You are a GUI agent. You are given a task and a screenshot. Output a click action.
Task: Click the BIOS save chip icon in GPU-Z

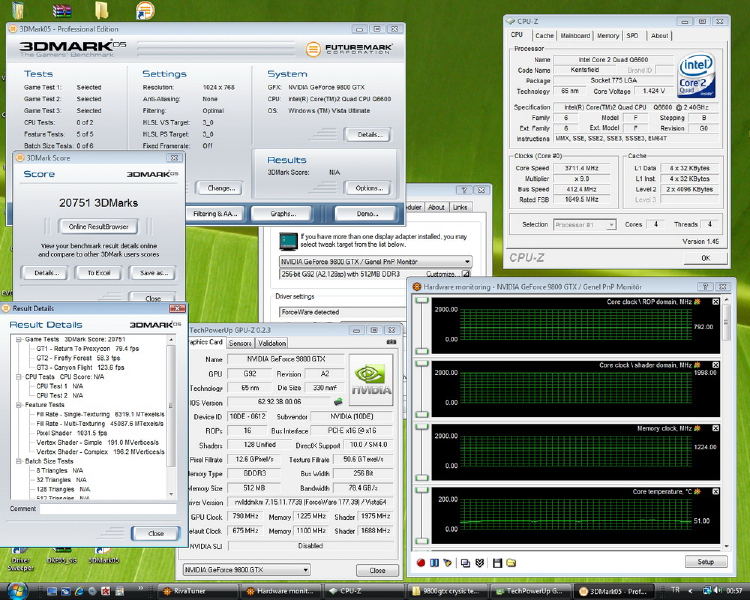point(339,401)
